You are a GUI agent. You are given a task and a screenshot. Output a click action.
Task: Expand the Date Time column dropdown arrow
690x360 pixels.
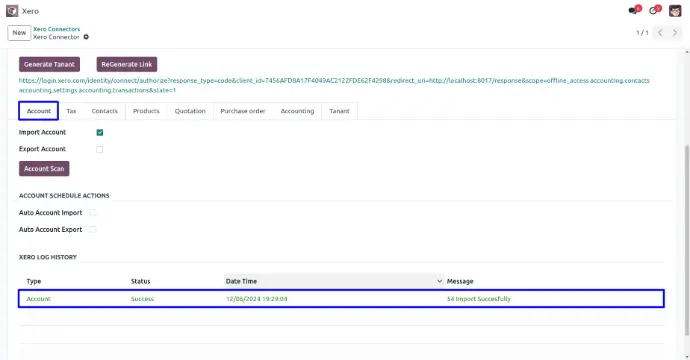[439, 281]
